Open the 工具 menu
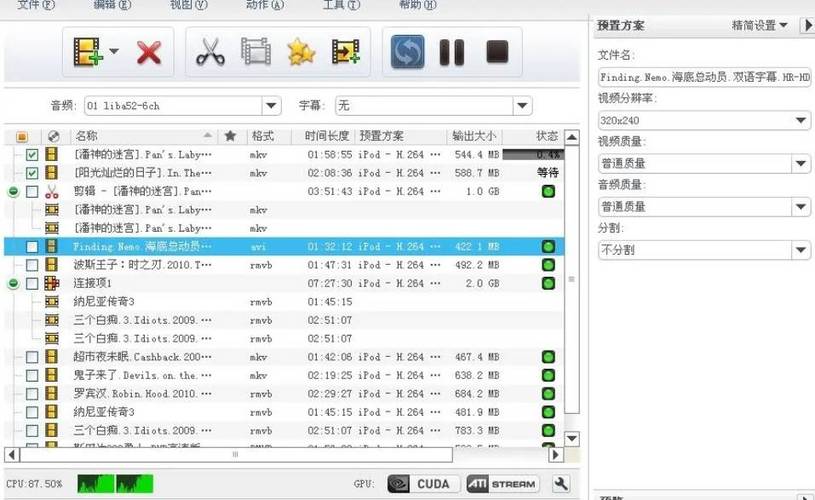Screen dimensions: 815x500 [x=340, y=5]
